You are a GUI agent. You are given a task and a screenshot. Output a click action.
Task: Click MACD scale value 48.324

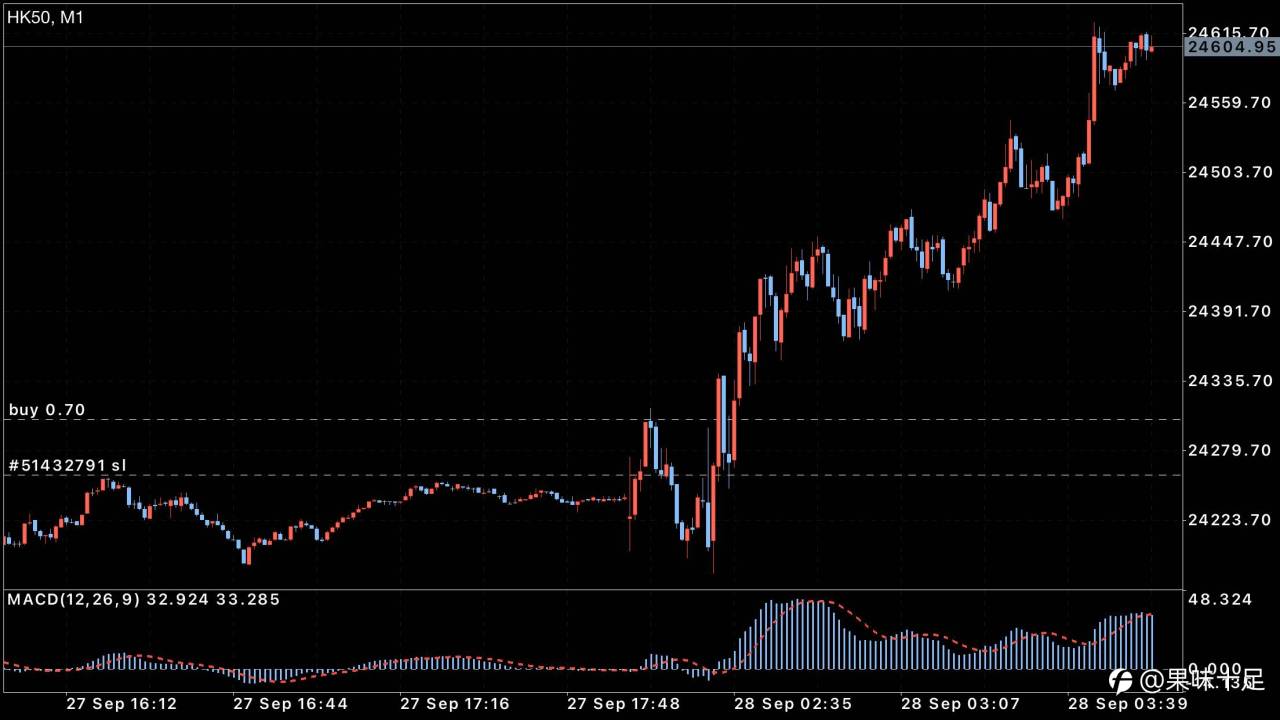pos(1219,599)
